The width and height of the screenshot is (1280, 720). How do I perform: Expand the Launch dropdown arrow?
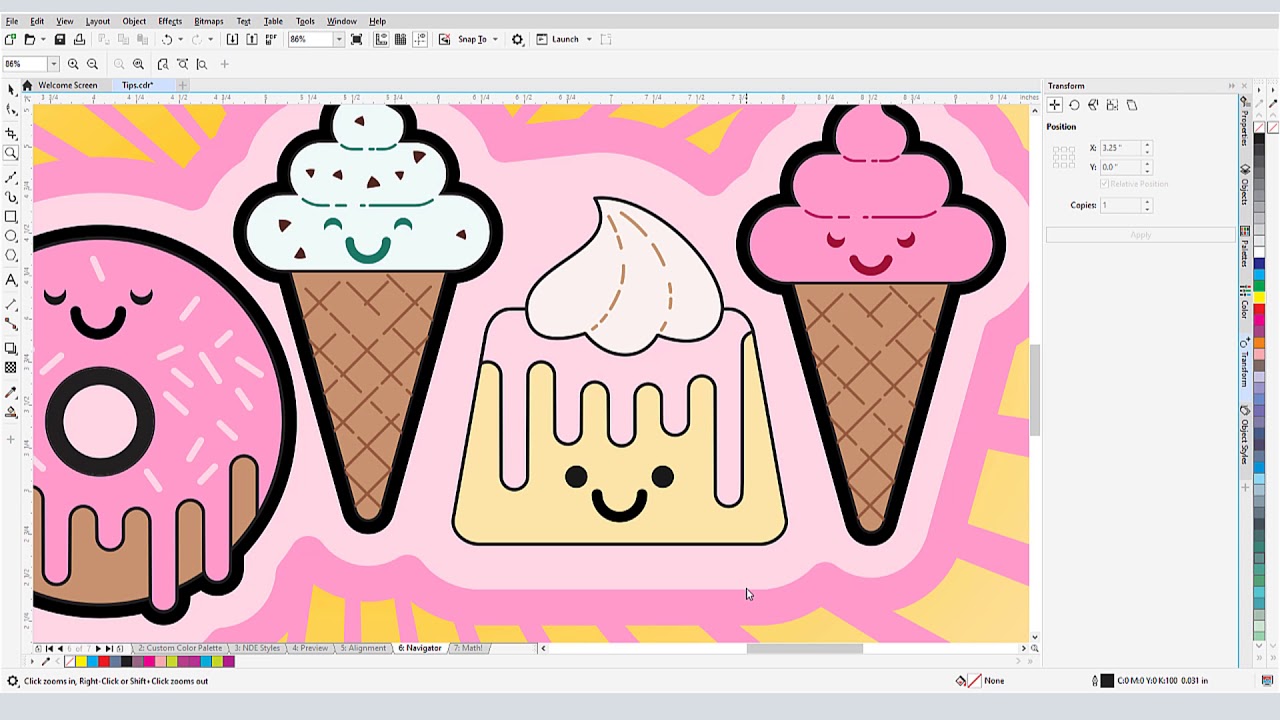(589, 40)
